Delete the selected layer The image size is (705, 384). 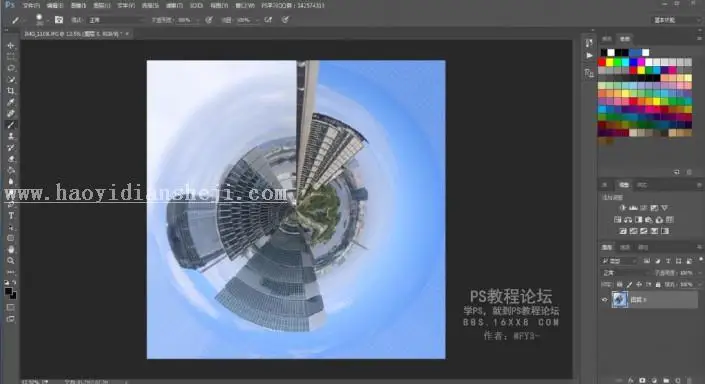click(x=690, y=380)
